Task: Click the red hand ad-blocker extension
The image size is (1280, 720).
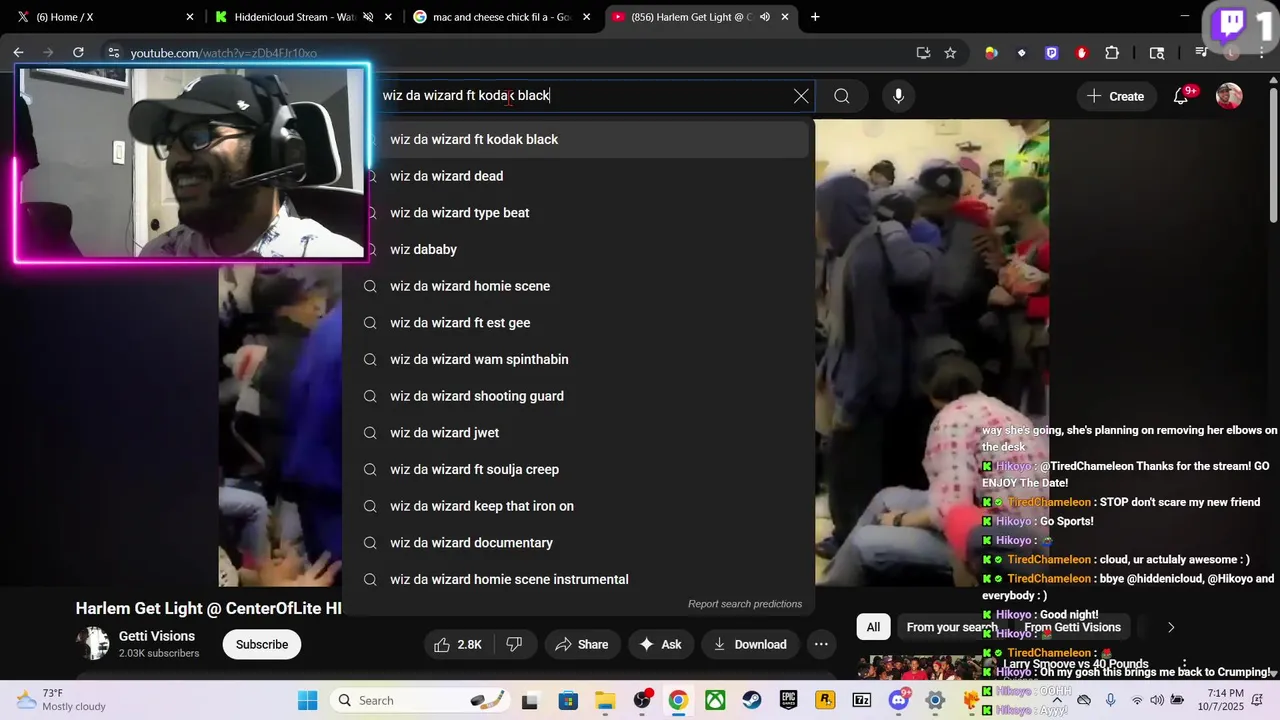Action: pos(1082,53)
